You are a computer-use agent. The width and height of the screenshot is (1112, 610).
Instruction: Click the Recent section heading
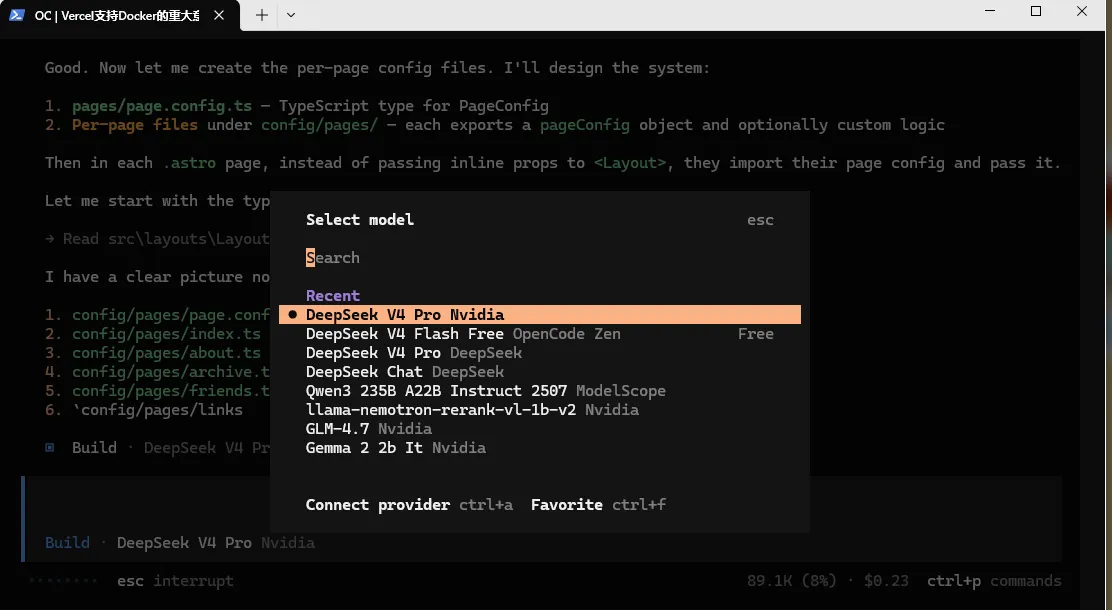click(333, 296)
